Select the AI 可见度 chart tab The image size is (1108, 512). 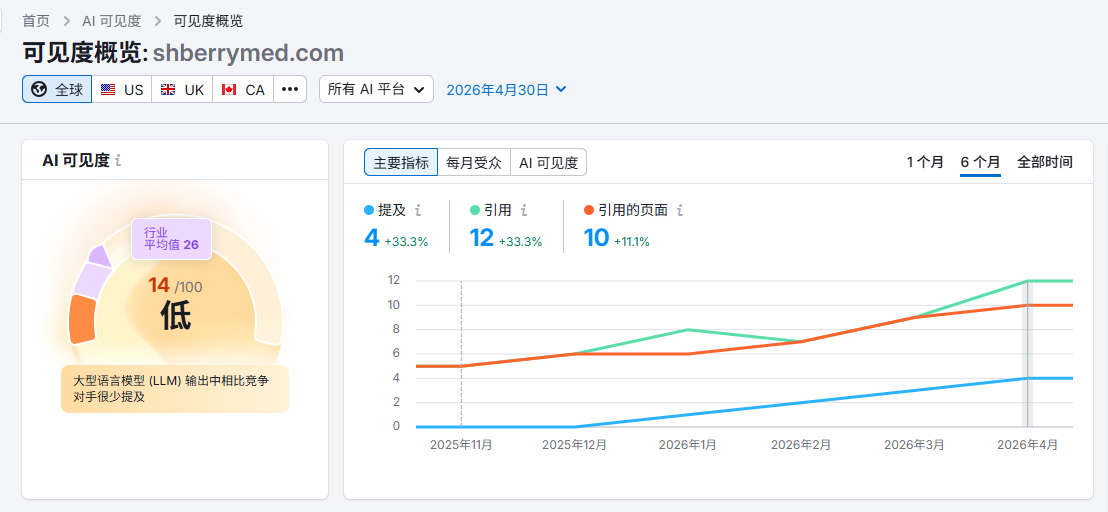548,162
